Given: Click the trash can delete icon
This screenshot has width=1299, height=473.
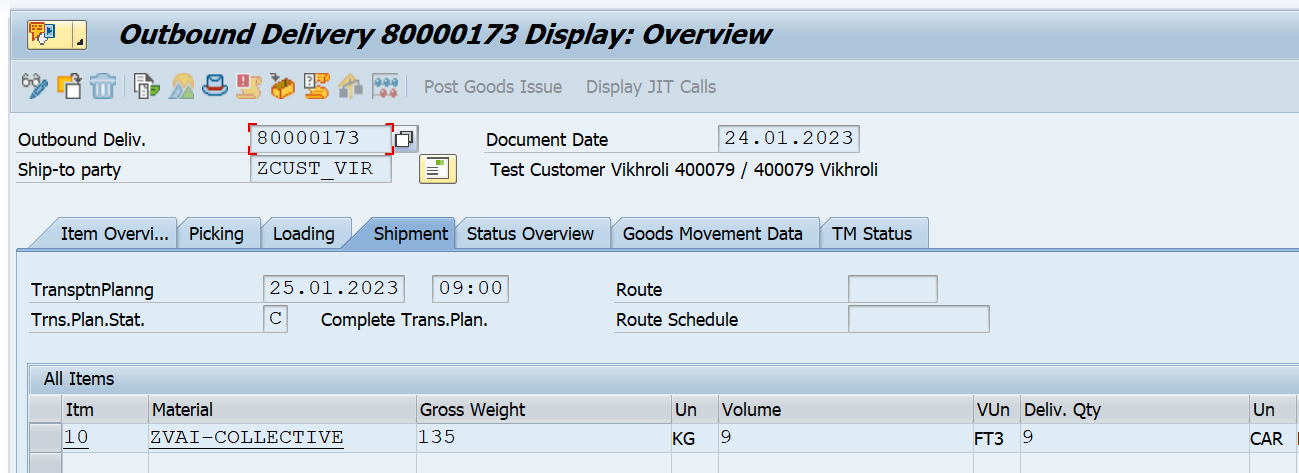Looking at the screenshot, I should pos(104,86).
